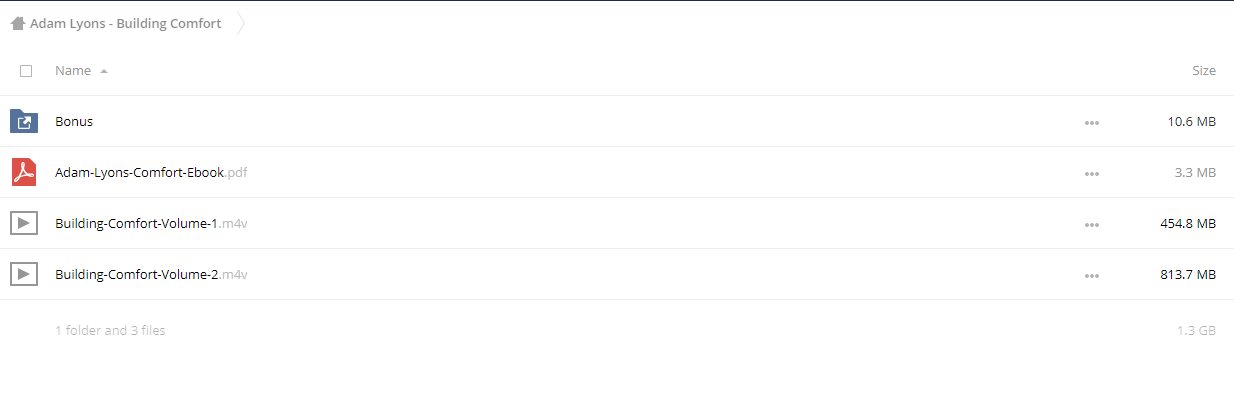Screen dimensions: 1234x405
Task: Play Building-Comfort-Volume-1.m4v
Action: pyautogui.click(x=151, y=223)
